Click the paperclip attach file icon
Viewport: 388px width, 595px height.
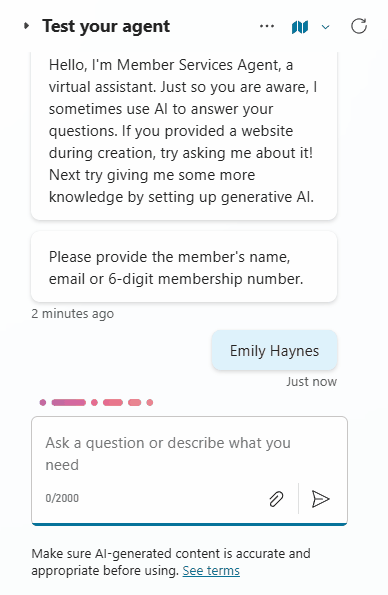click(276, 499)
